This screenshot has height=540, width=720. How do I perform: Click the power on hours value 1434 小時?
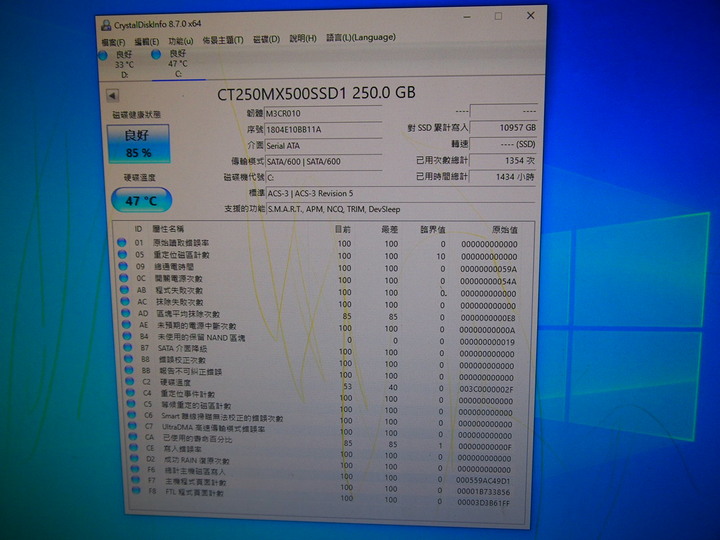click(x=503, y=177)
